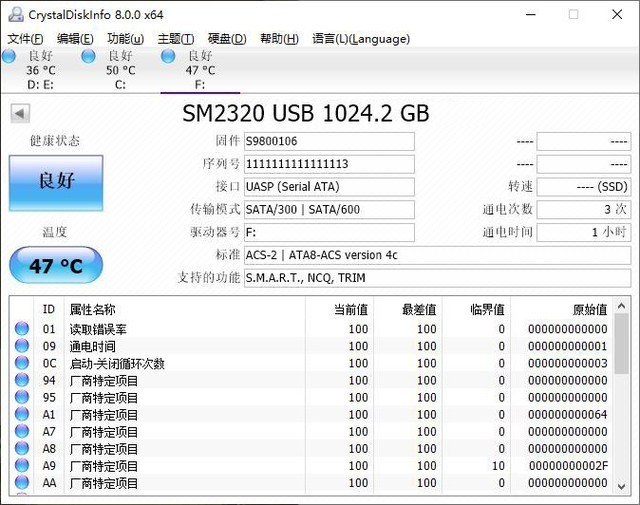
Task: Click status orb for attribute AA
Action: (x=22, y=483)
